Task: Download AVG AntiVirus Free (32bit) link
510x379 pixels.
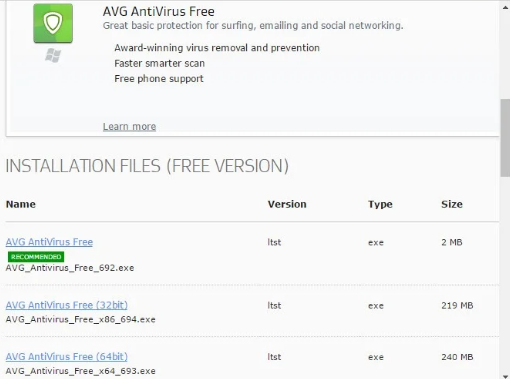Action: tap(67, 305)
